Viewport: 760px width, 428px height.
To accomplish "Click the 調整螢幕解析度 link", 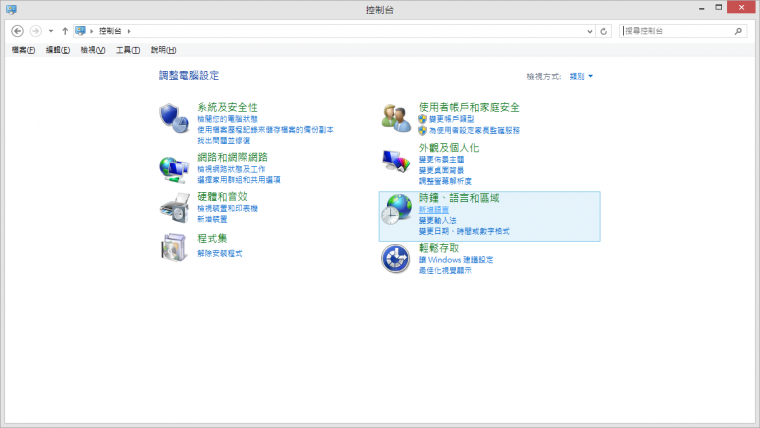I will point(445,181).
